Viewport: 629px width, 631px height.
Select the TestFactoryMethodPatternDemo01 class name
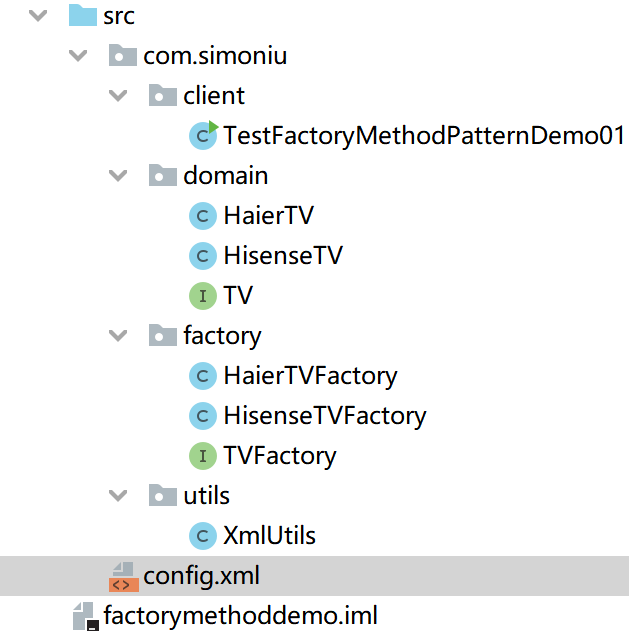tap(424, 136)
